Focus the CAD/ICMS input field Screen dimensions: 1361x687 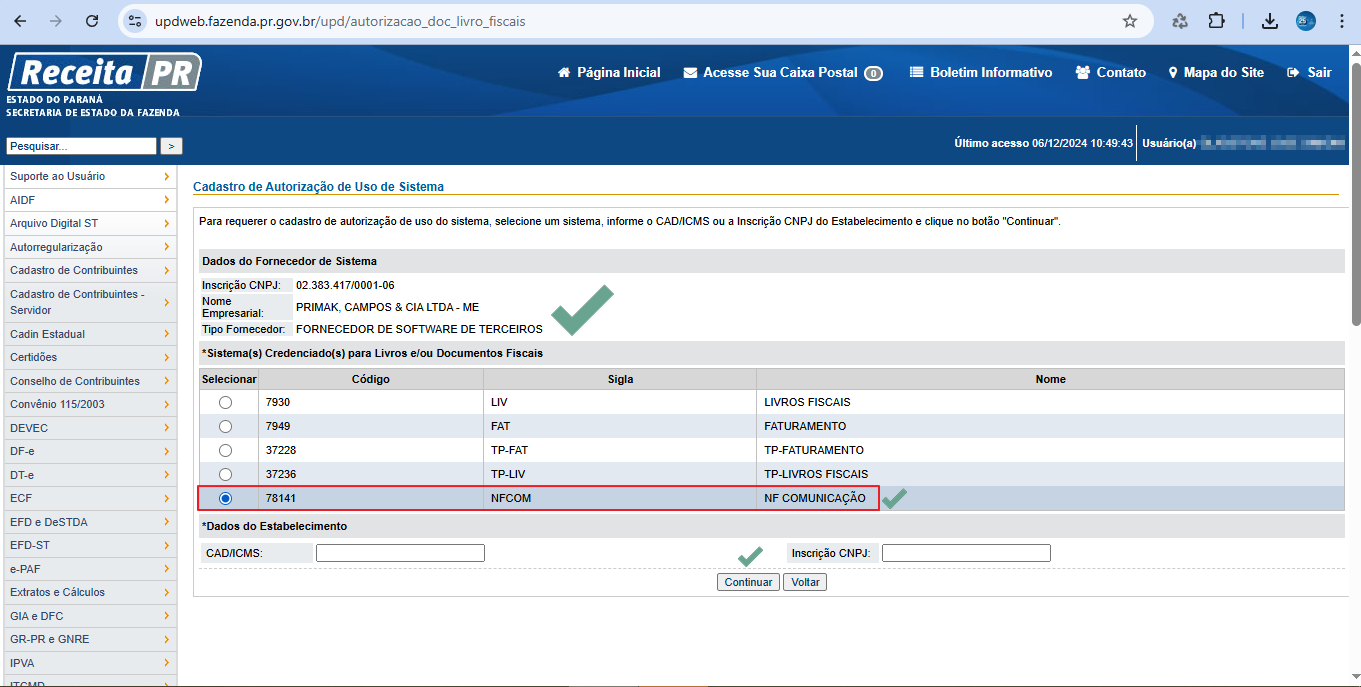tap(400, 553)
